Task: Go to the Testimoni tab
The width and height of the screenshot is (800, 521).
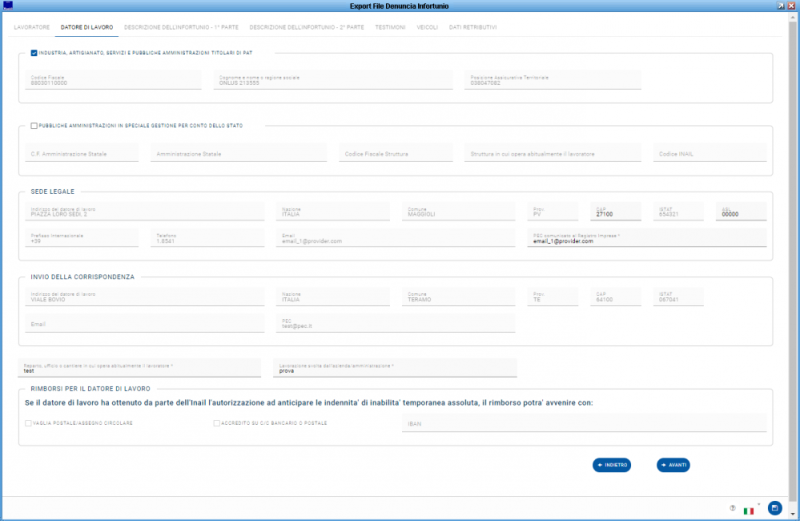Action: 390,28
